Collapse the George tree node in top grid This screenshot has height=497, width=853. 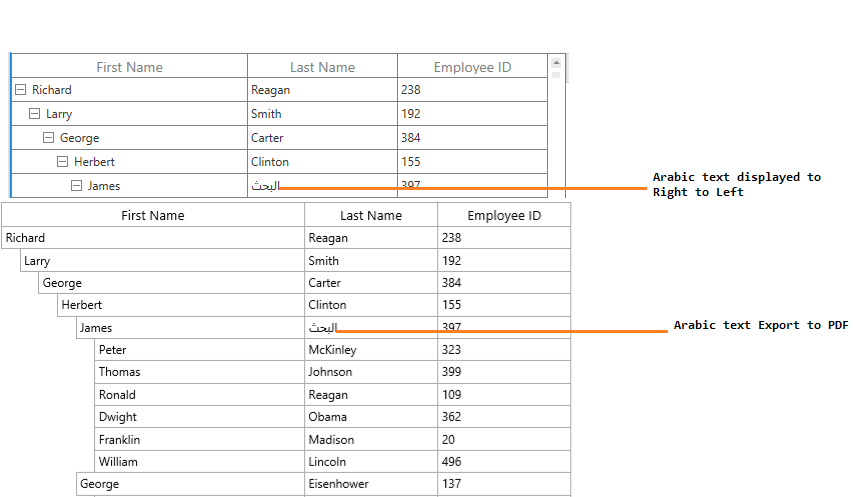[x=48, y=138]
